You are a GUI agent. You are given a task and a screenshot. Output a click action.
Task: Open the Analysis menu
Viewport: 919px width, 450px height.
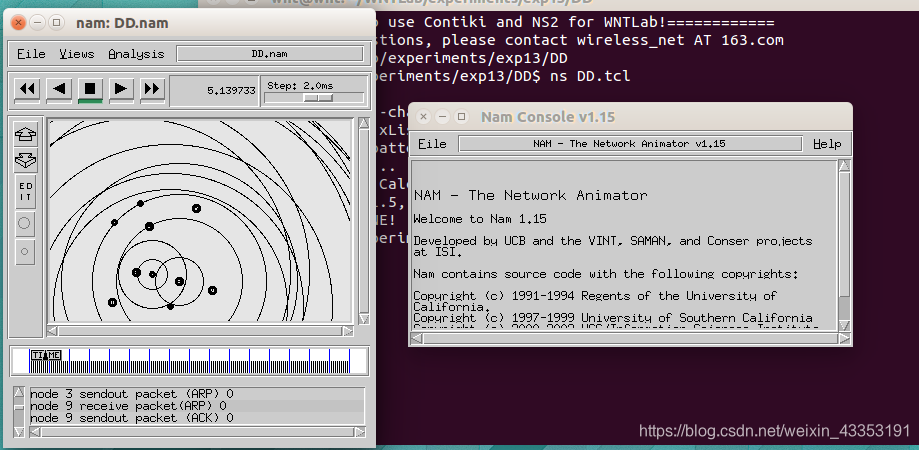click(x=136, y=54)
